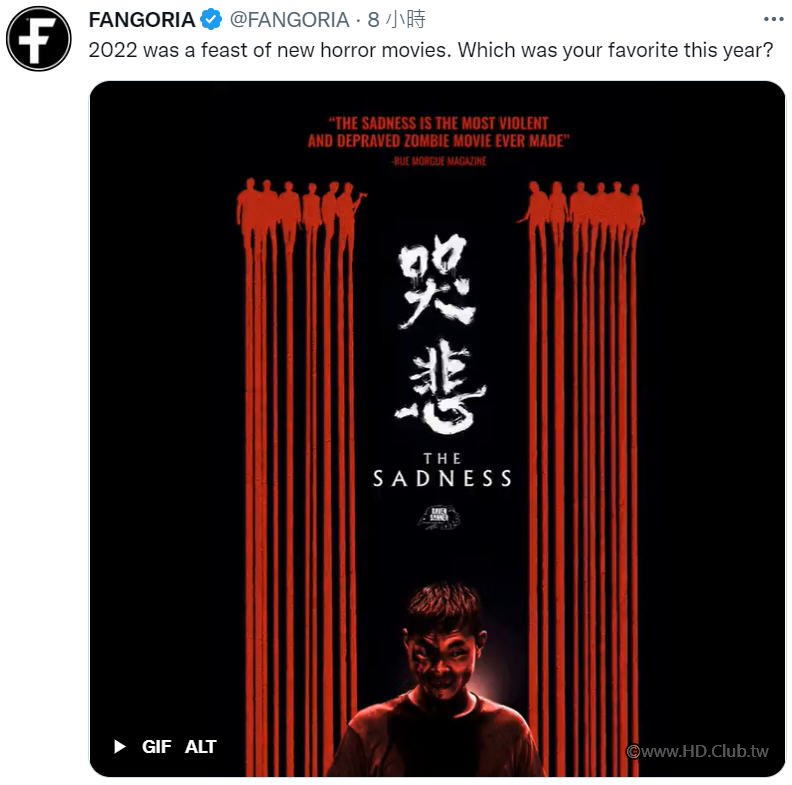This screenshot has width=792, height=785.
Task: Visit the @FANGORIA handle link
Action: tap(289, 20)
